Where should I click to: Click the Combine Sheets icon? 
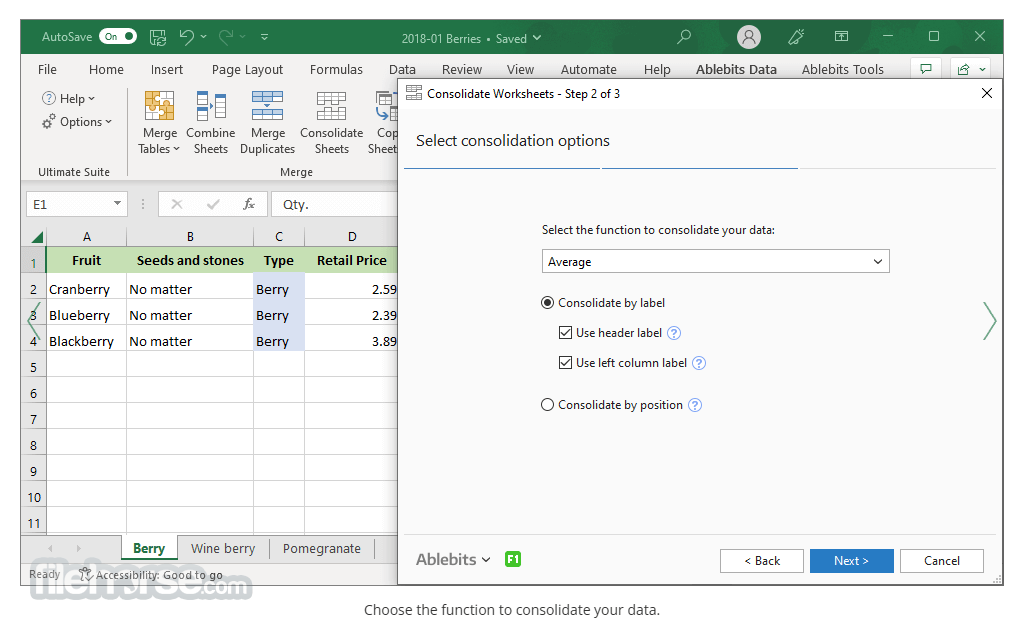pyautogui.click(x=211, y=105)
